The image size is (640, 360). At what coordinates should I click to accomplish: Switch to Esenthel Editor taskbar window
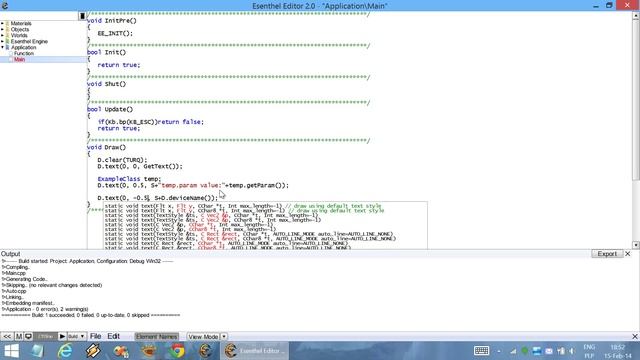coord(254,351)
